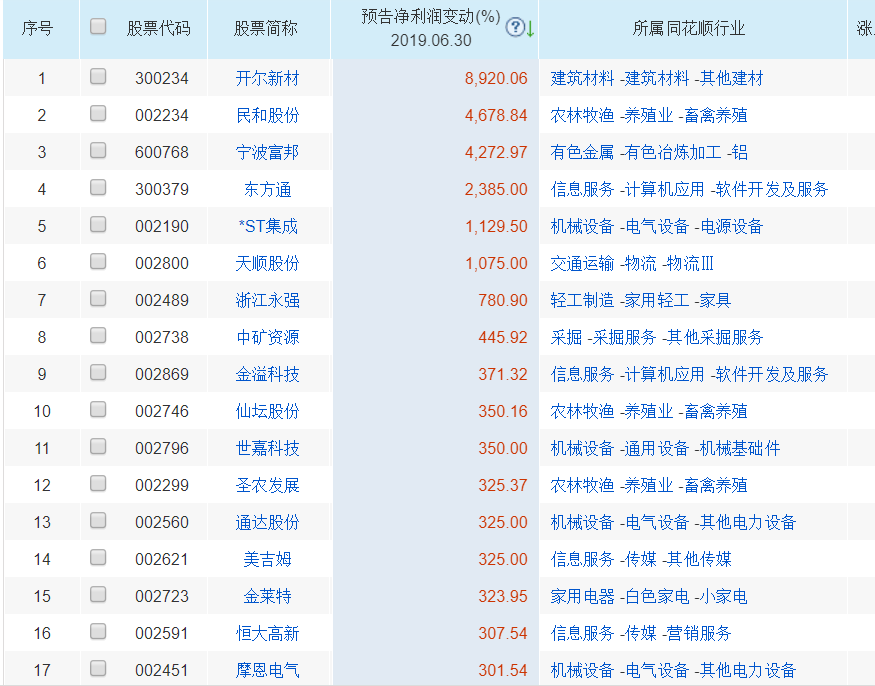Tick the select-all checkbox in header
The width and height of the screenshot is (875, 686).
pos(98,26)
